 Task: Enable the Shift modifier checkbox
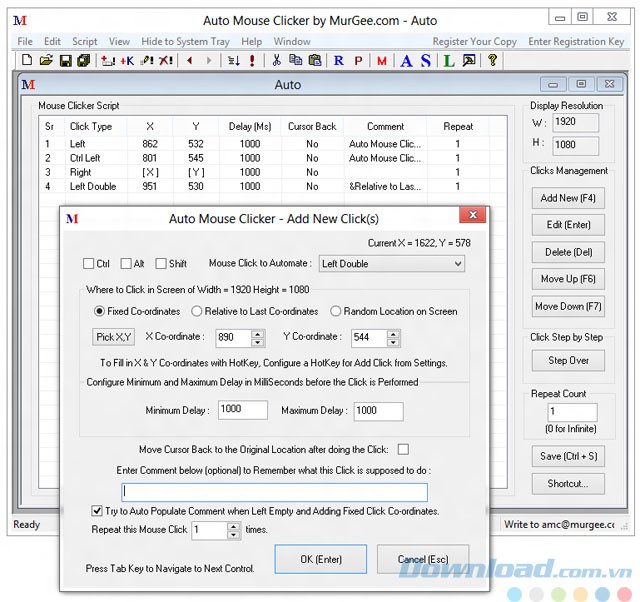click(161, 263)
